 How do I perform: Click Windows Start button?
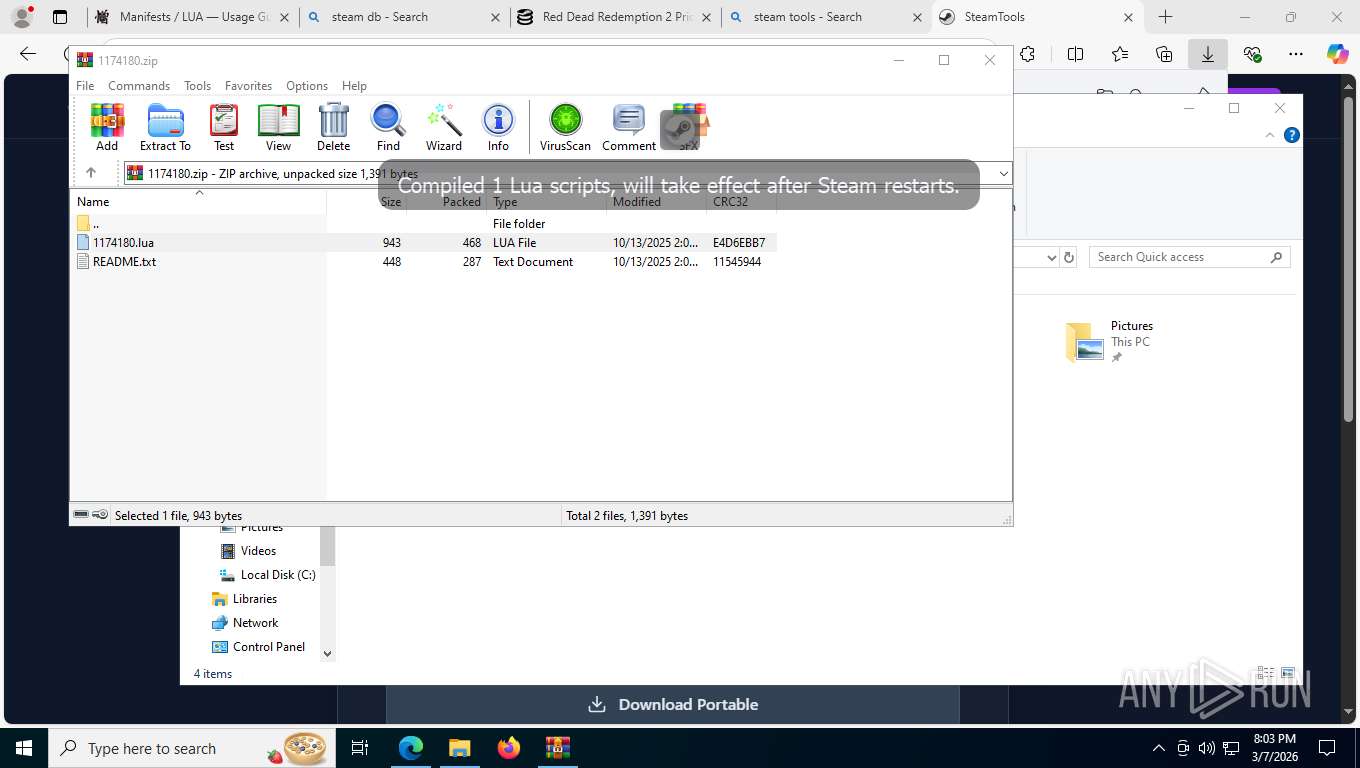[24, 748]
